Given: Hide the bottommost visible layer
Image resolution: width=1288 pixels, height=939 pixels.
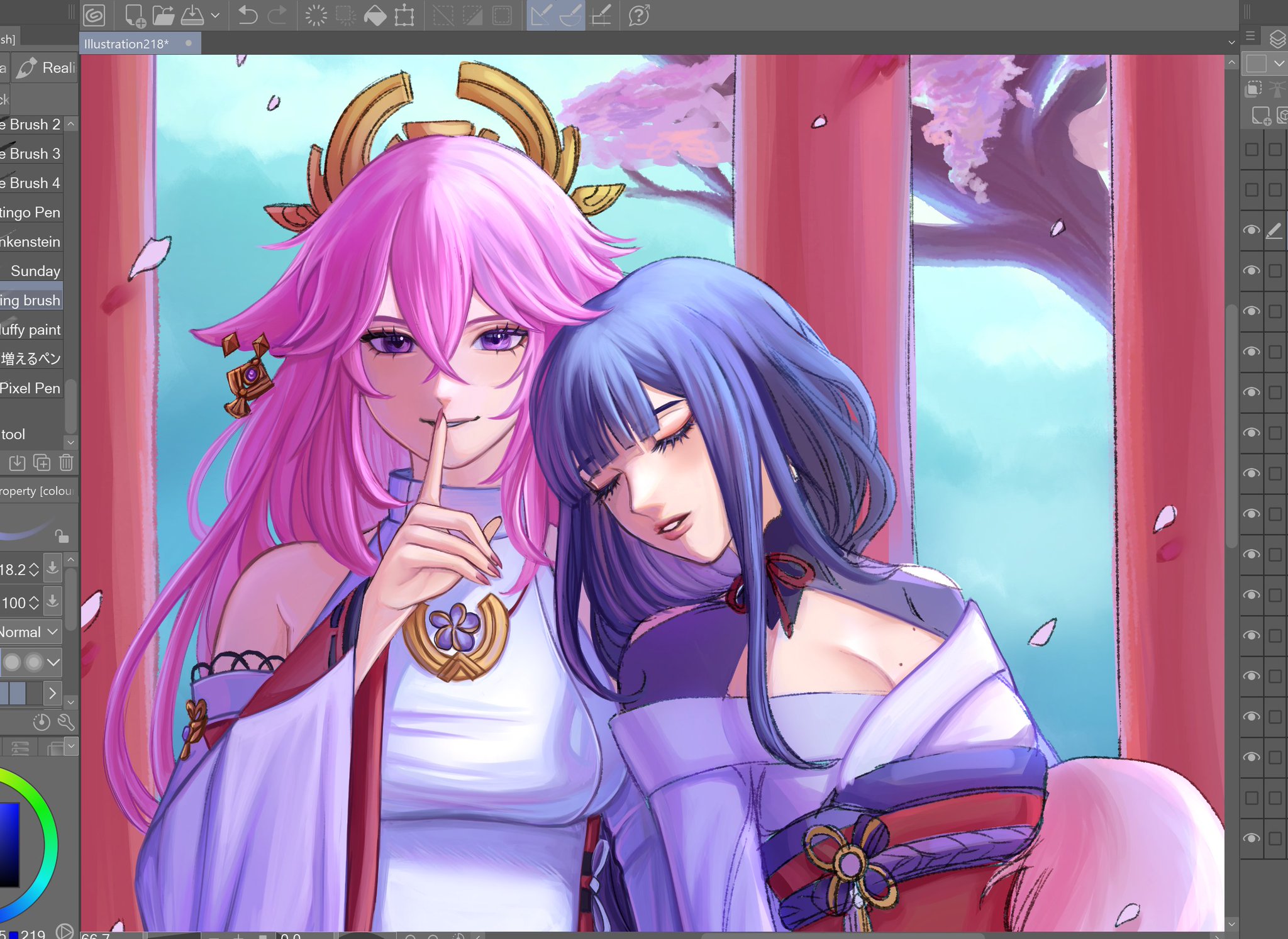Looking at the screenshot, I should (1252, 838).
